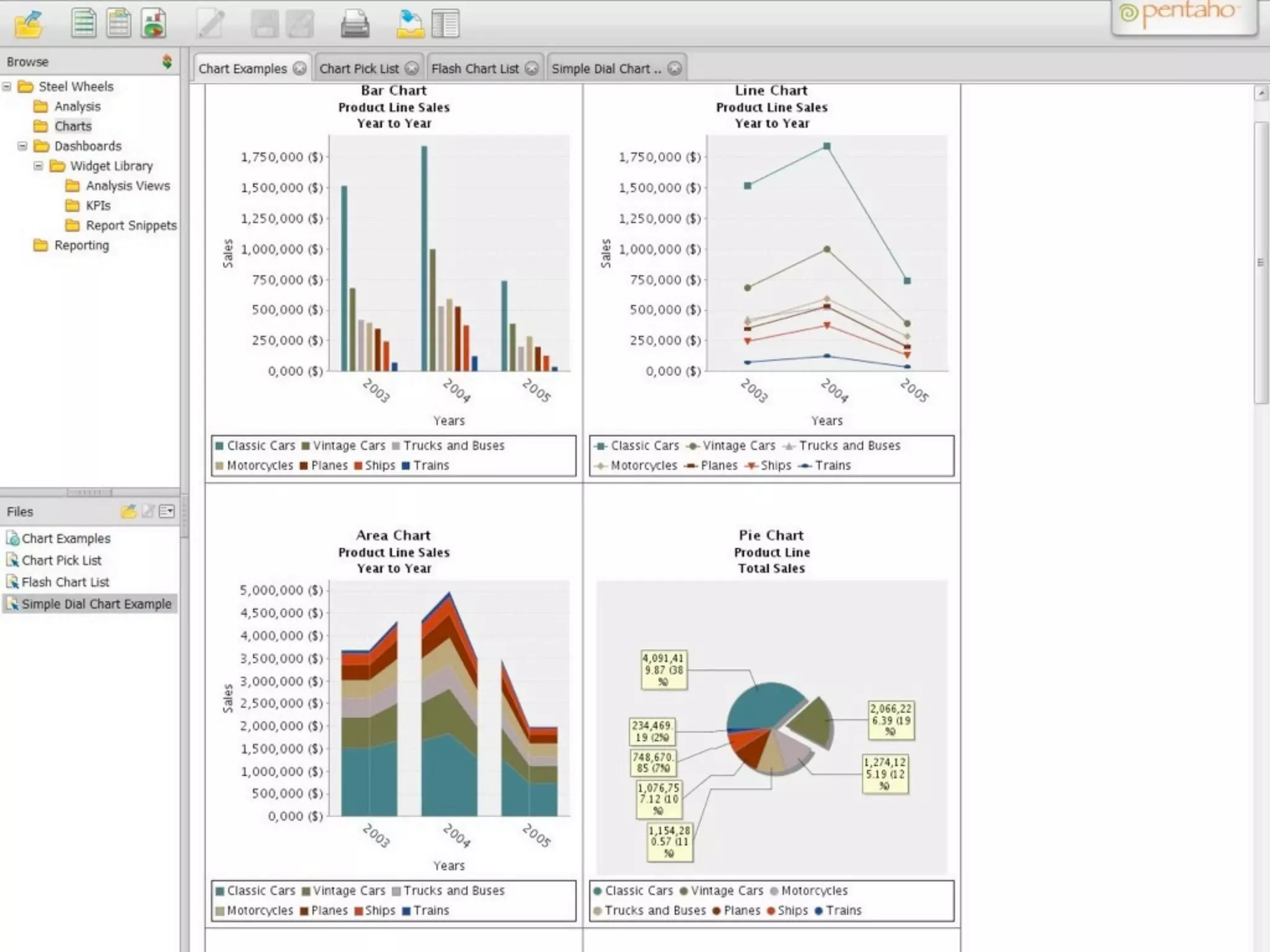Select the Reporting folder in tree

pos(81,245)
